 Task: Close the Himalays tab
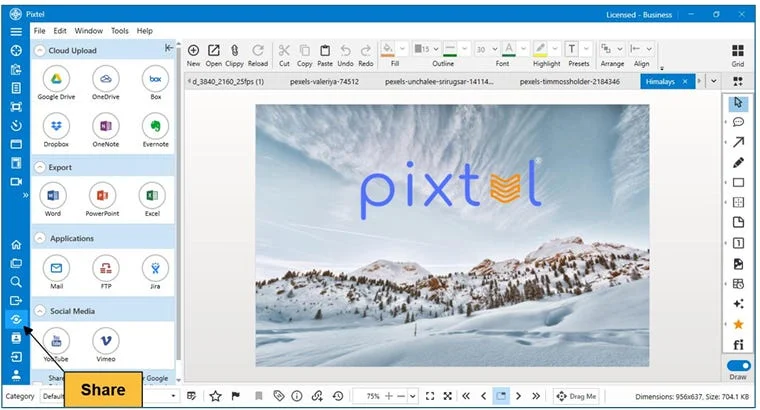685,81
